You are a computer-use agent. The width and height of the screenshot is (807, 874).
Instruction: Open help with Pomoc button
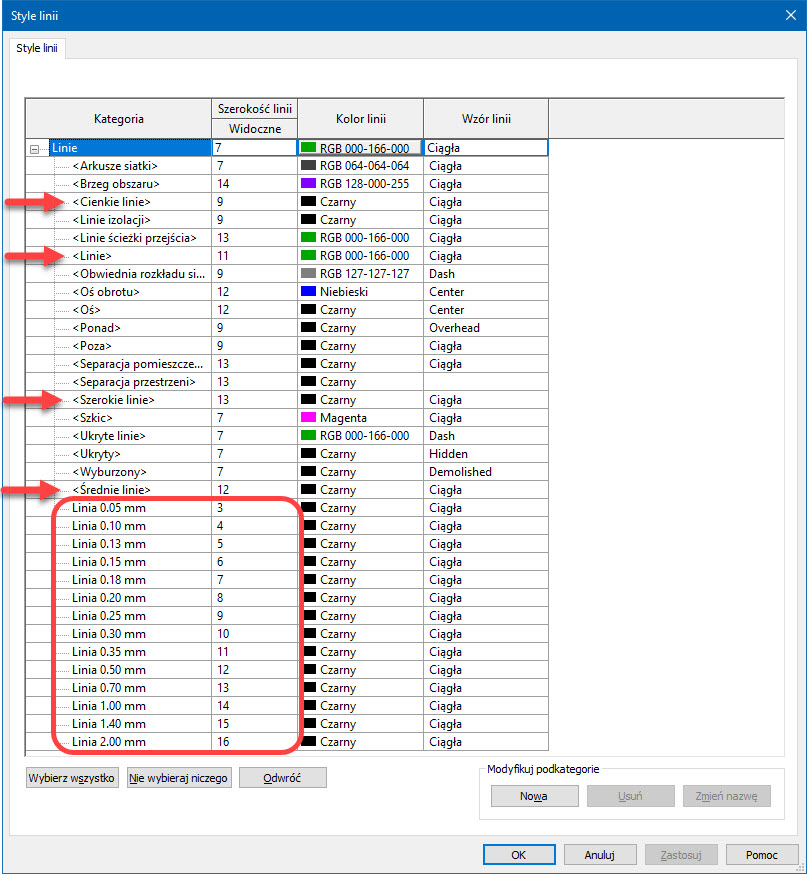click(760, 855)
